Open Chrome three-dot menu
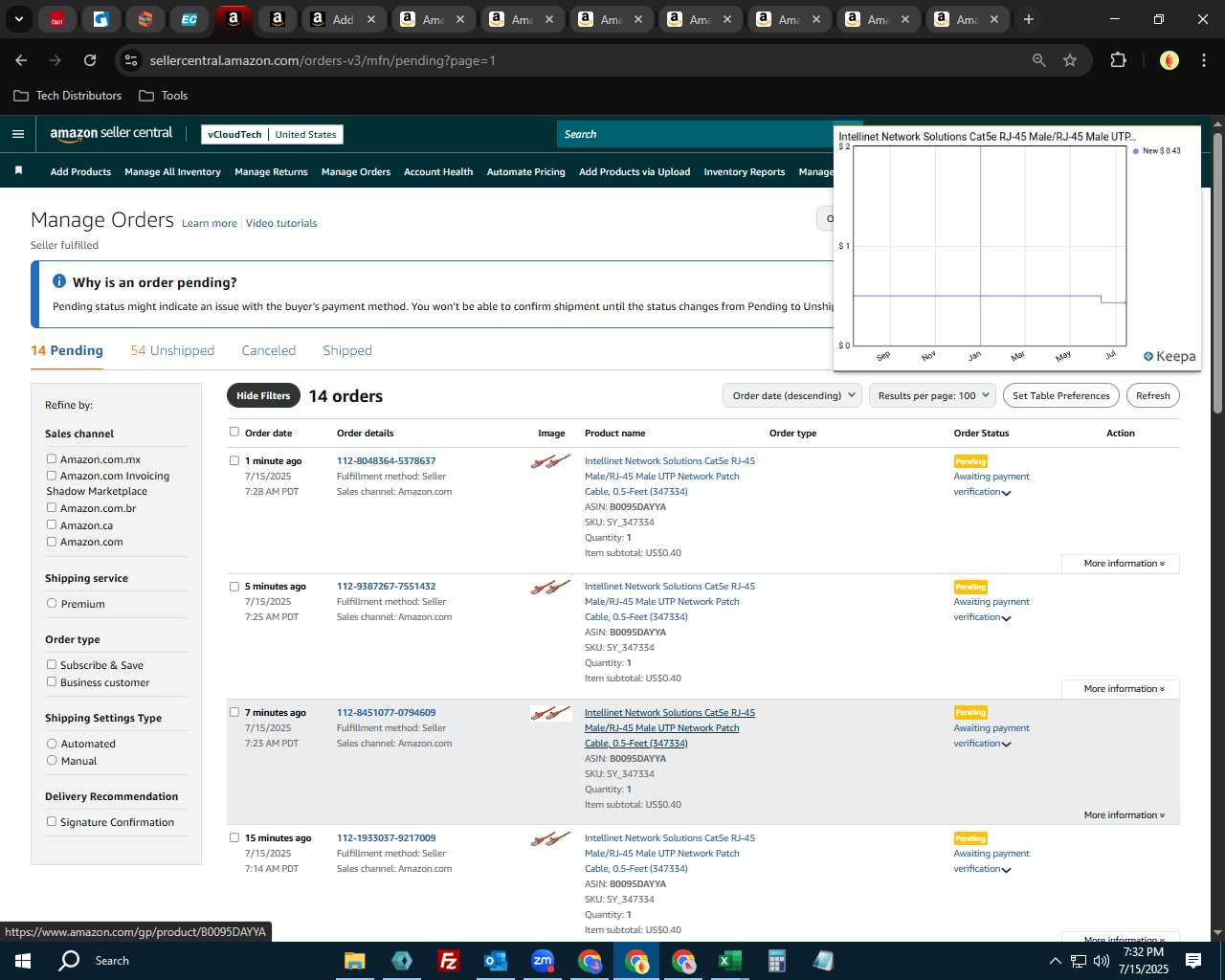The width and height of the screenshot is (1225, 980). pos(1202,60)
